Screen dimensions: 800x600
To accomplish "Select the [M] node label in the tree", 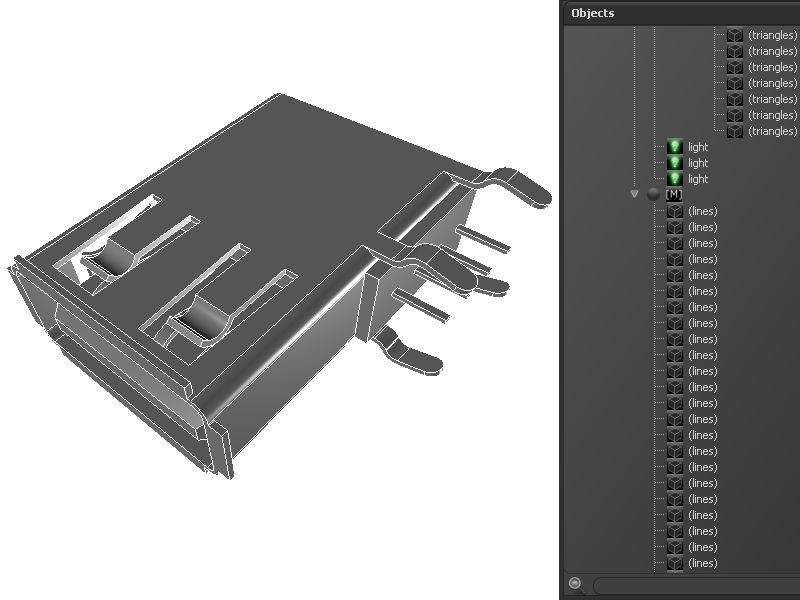I will pyautogui.click(x=674, y=194).
